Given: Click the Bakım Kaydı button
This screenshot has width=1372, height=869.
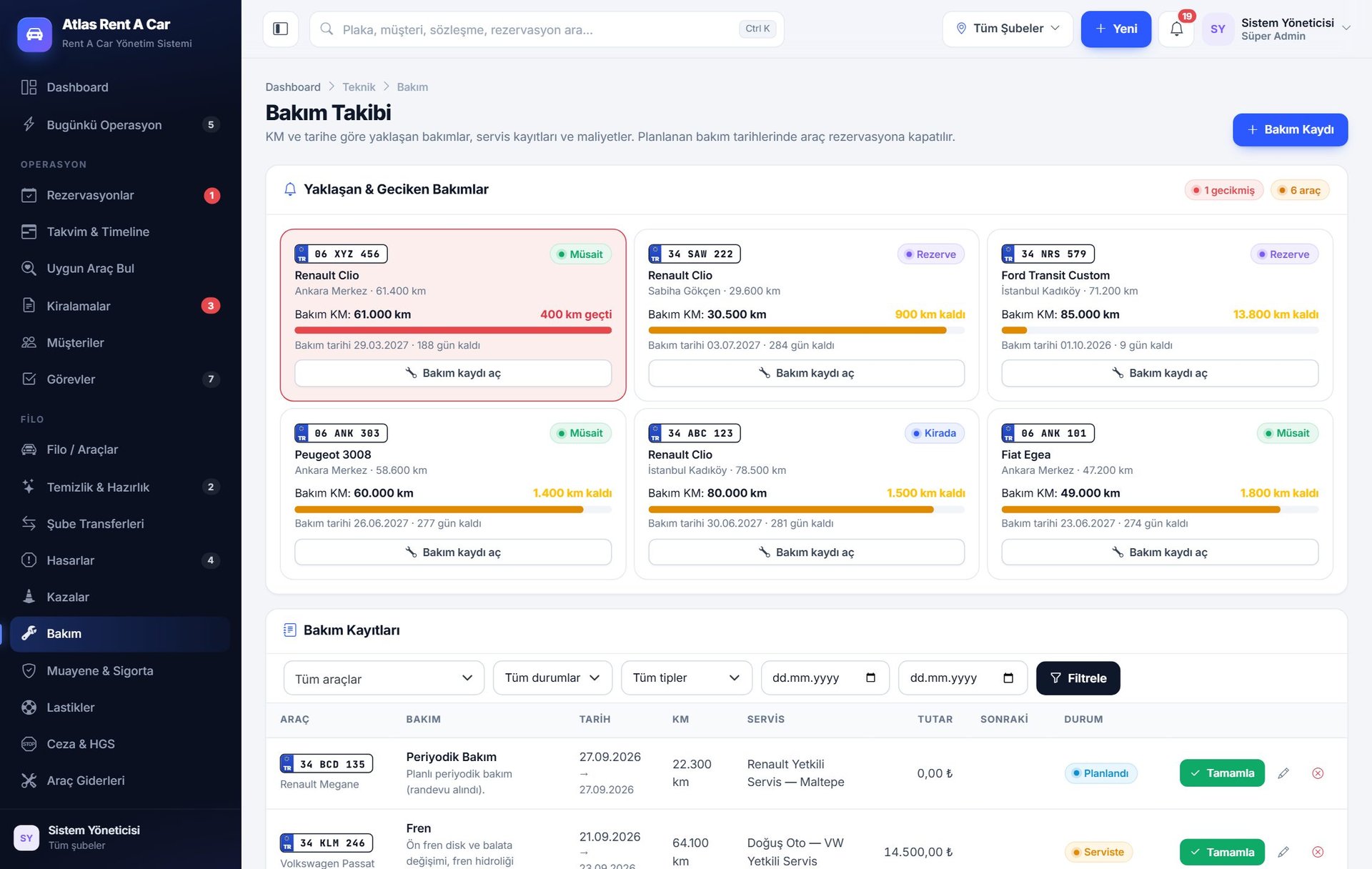Looking at the screenshot, I should pyautogui.click(x=1290, y=129).
